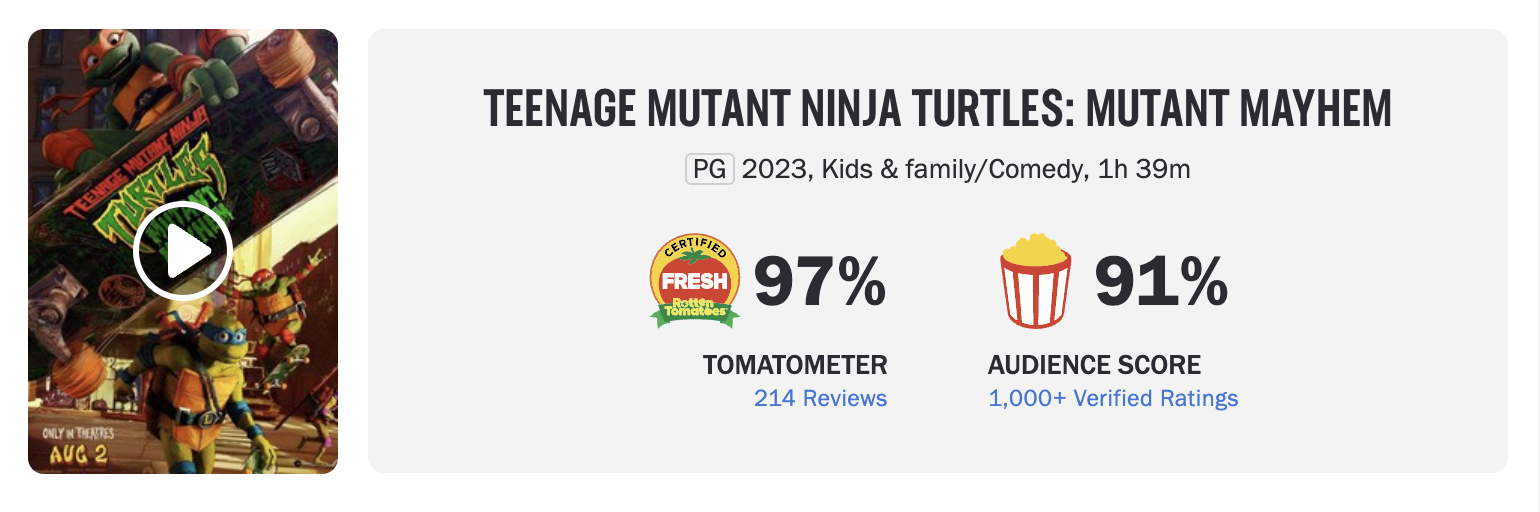Play the Mutant Mayhem trailer
Screen dimensions: 1540x512
(x=183, y=251)
